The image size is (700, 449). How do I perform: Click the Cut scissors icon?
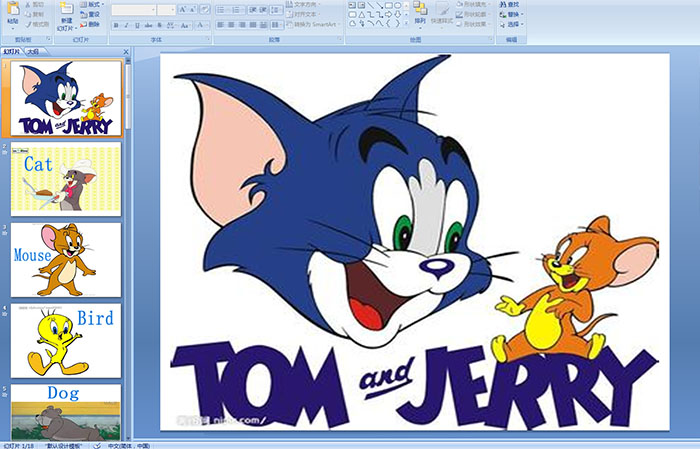tap(28, 4)
